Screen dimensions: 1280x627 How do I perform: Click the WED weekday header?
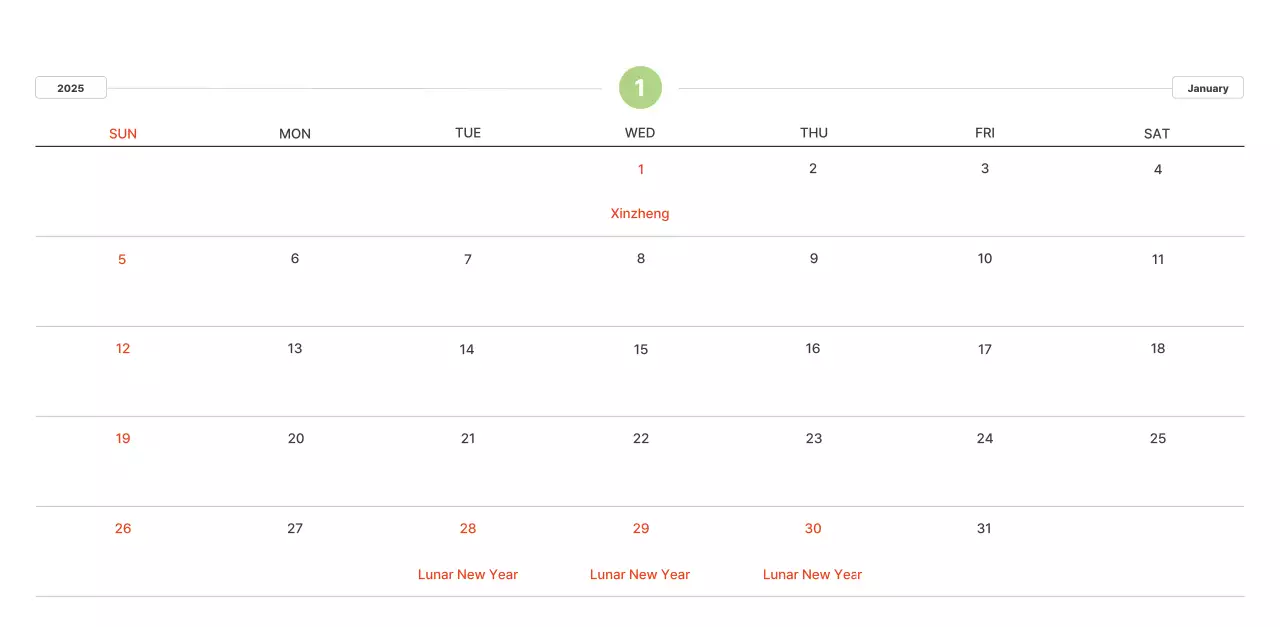tap(640, 133)
